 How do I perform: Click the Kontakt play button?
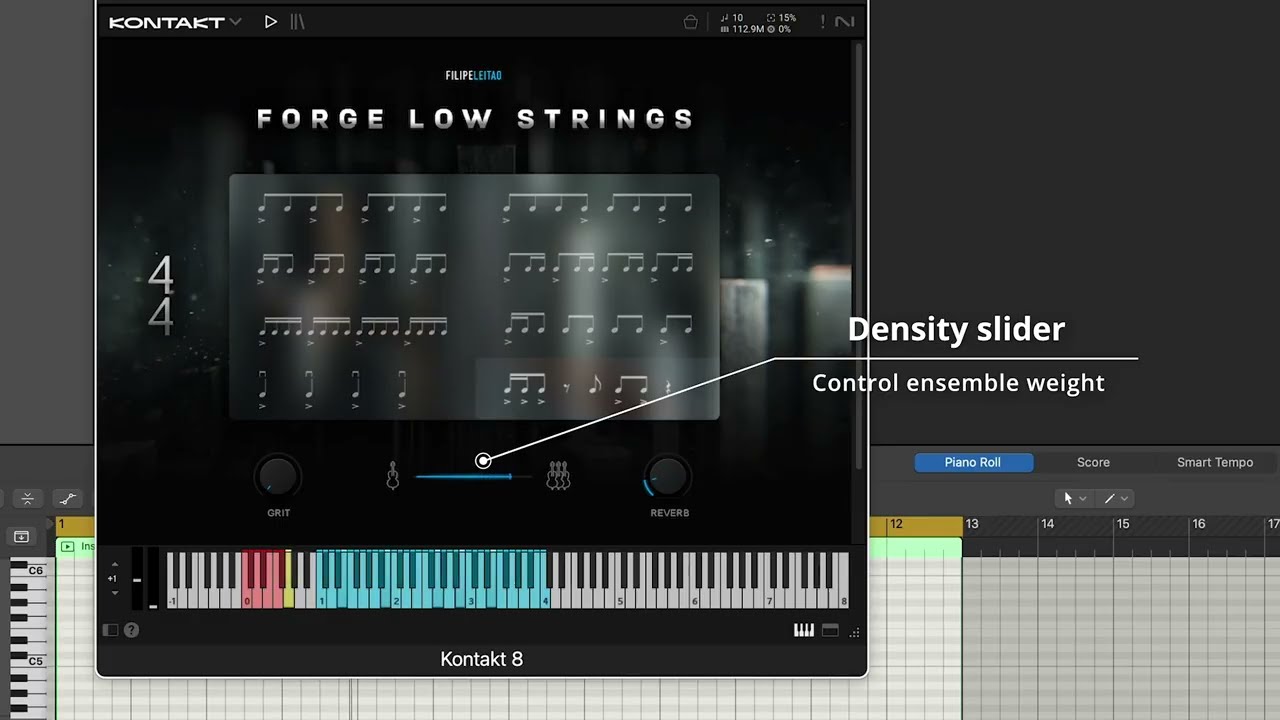coord(270,22)
